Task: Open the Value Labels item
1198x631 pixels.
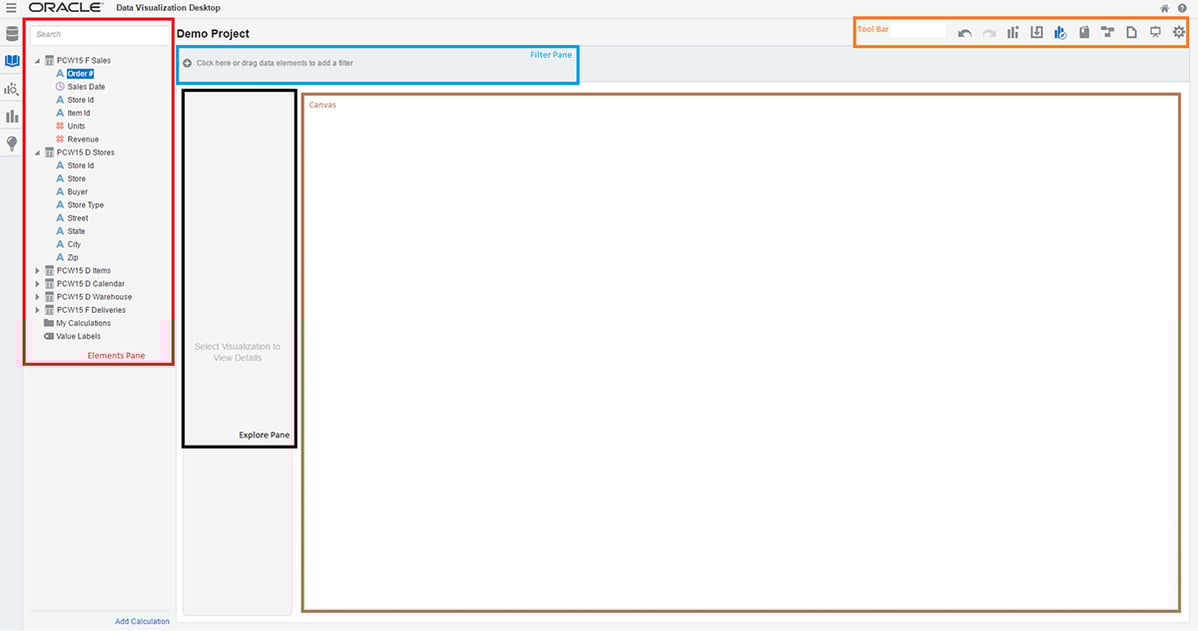Action: tap(78, 336)
